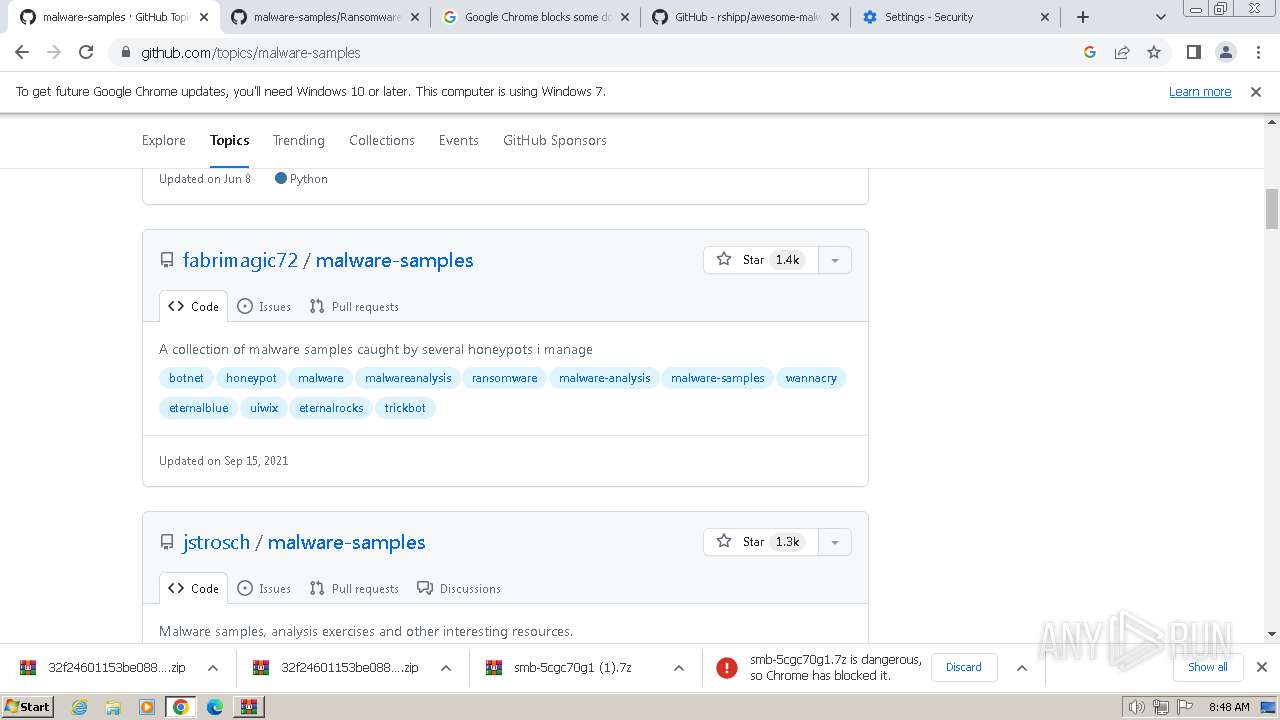Open the Collections navigation item
Viewport: 1280px width, 720px height.
[382, 140]
